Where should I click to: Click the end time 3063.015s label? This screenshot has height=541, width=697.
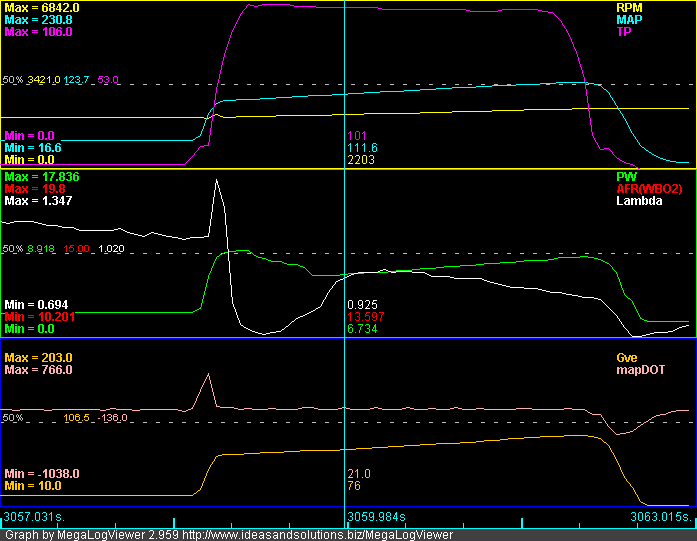661,517
